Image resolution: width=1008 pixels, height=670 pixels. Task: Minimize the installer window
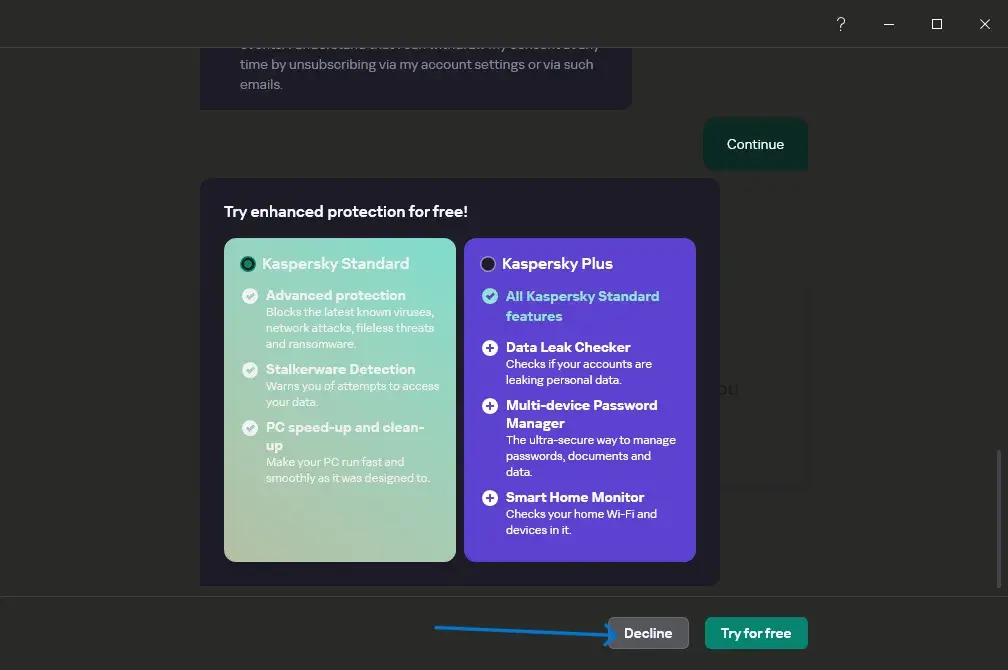[889, 24]
